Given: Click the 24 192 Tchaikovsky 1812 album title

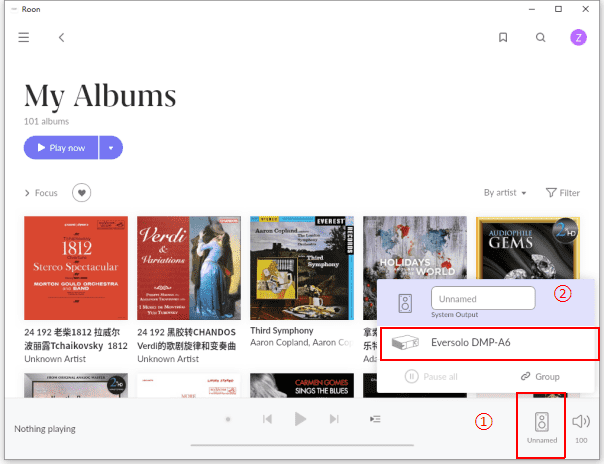Looking at the screenshot, I should (76, 339).
